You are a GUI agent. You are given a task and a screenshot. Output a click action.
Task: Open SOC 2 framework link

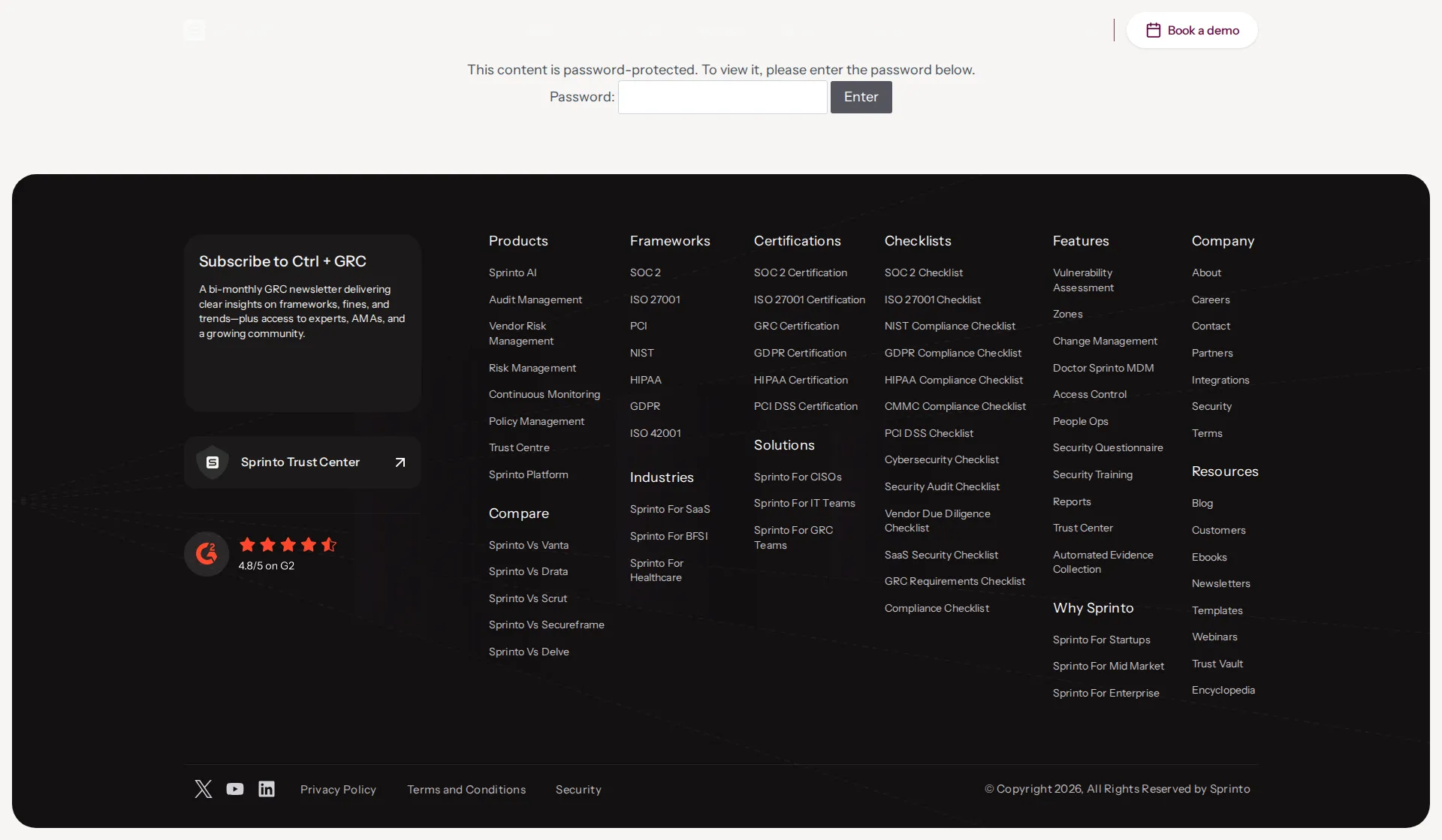click(645, 272)
